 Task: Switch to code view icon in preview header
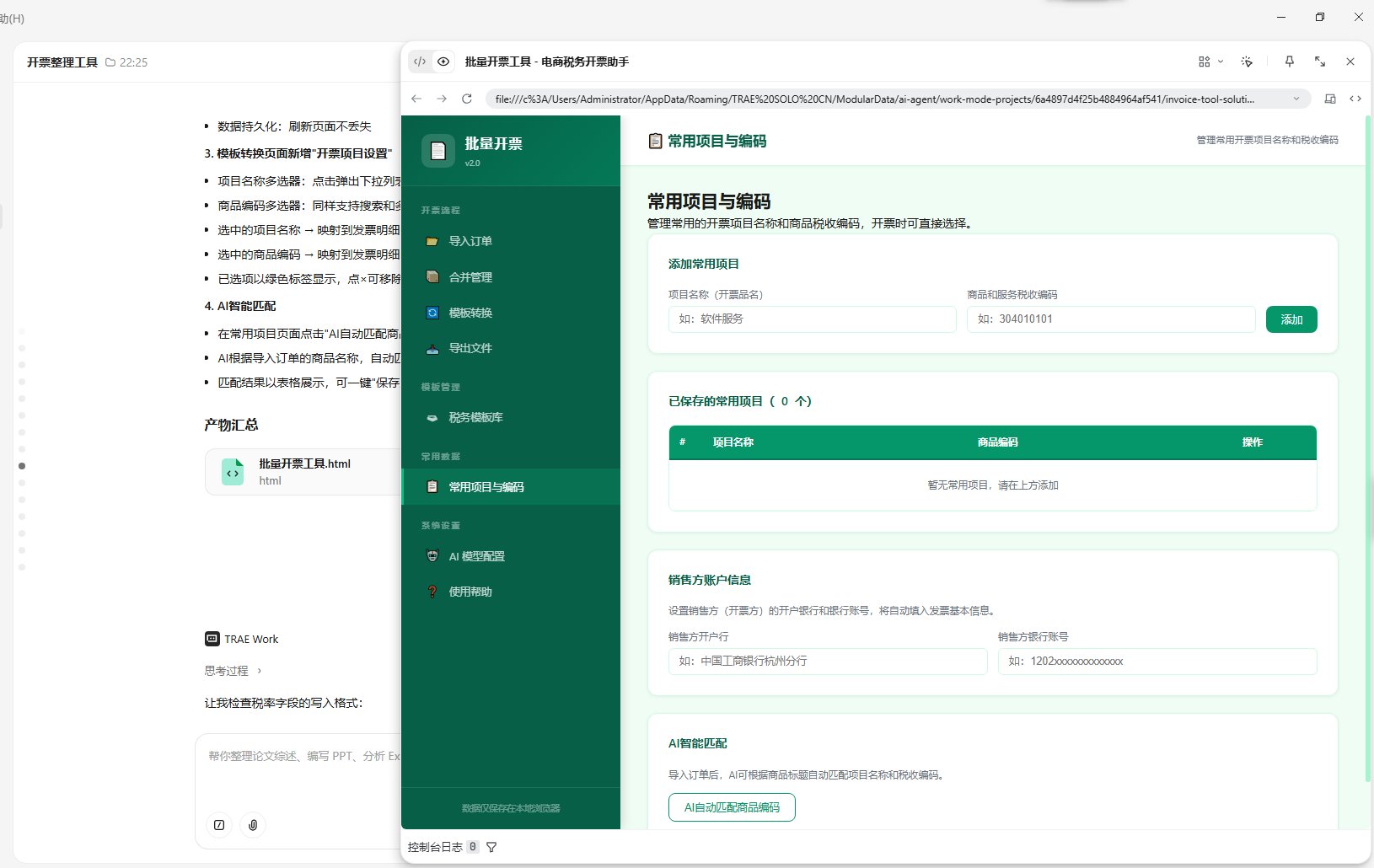click(420, 62)
